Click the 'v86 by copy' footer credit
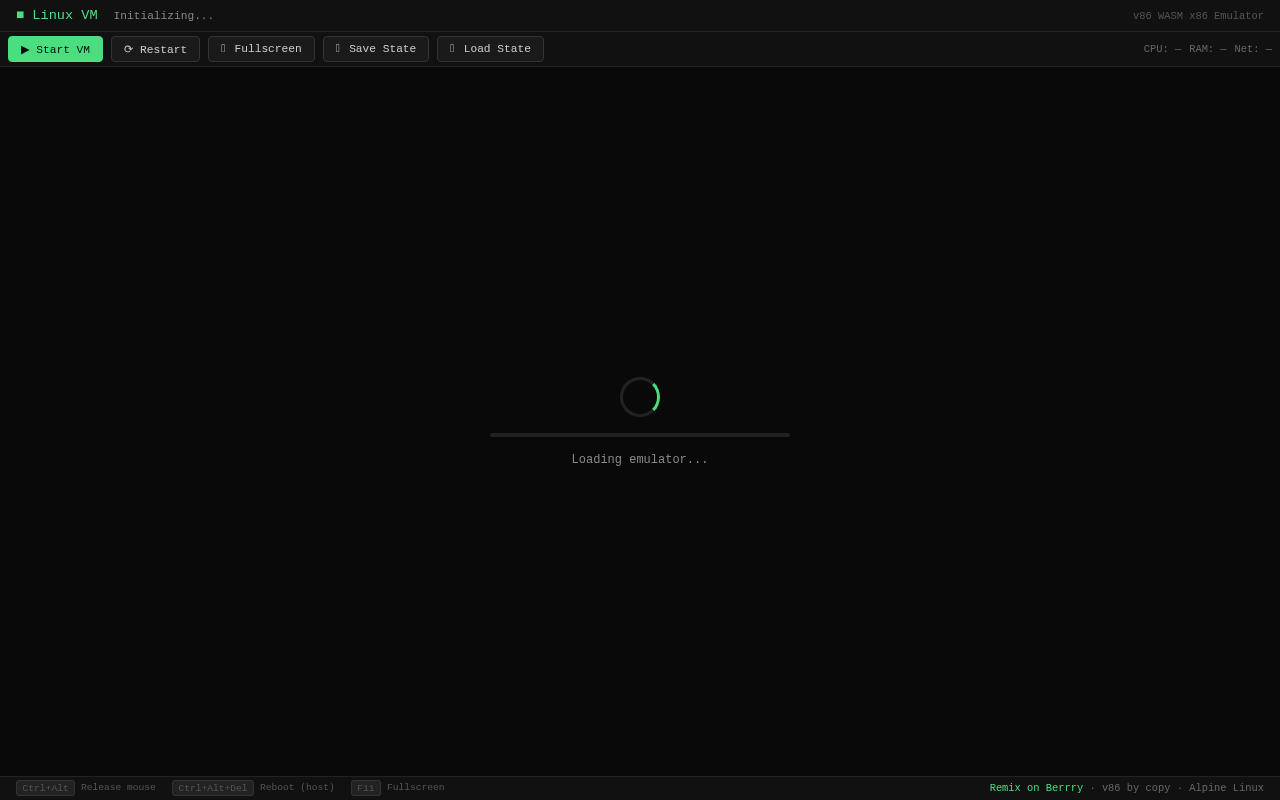 click(1136, 788)
